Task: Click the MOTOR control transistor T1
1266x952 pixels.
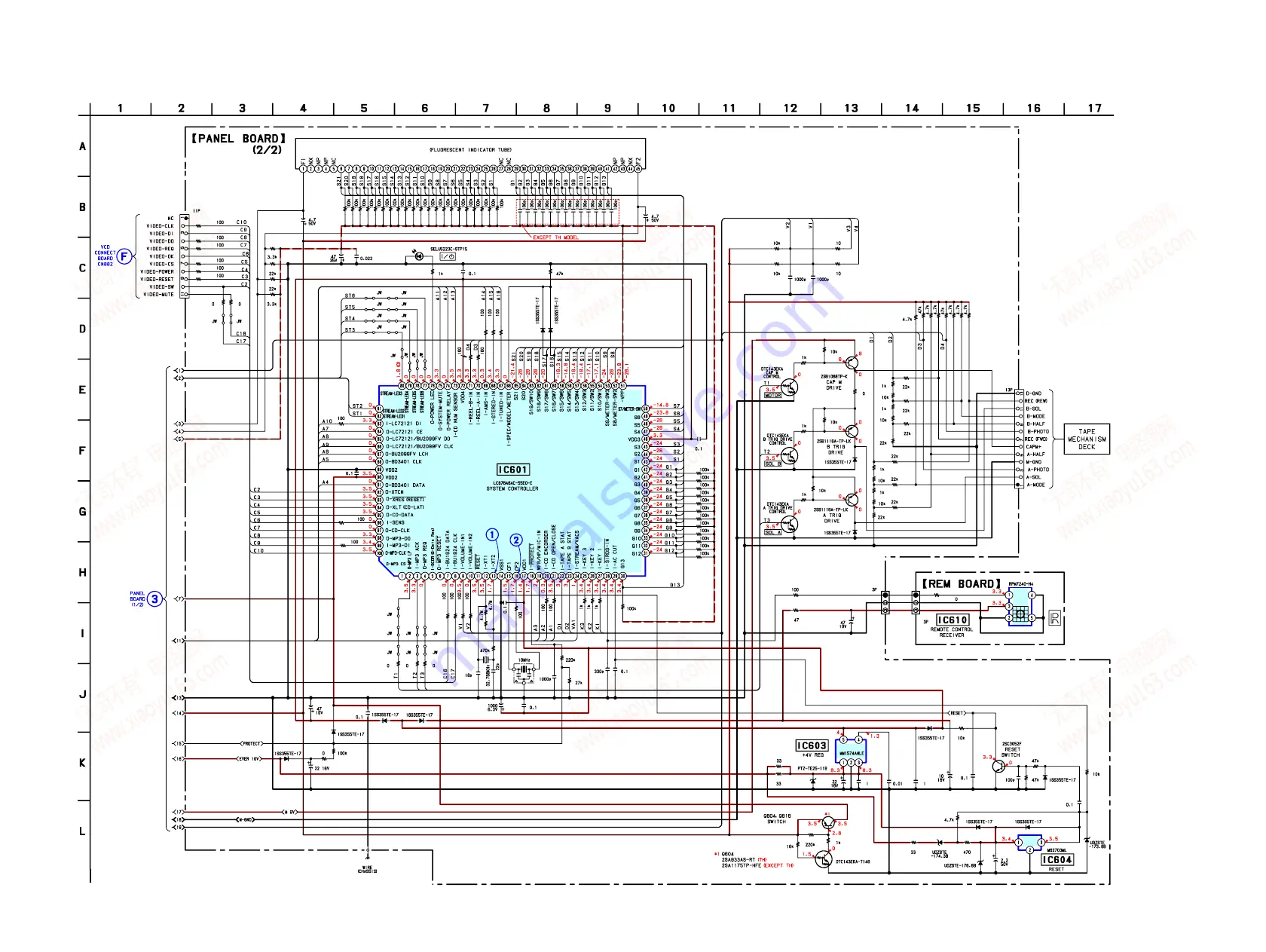Action: [790, 387]
